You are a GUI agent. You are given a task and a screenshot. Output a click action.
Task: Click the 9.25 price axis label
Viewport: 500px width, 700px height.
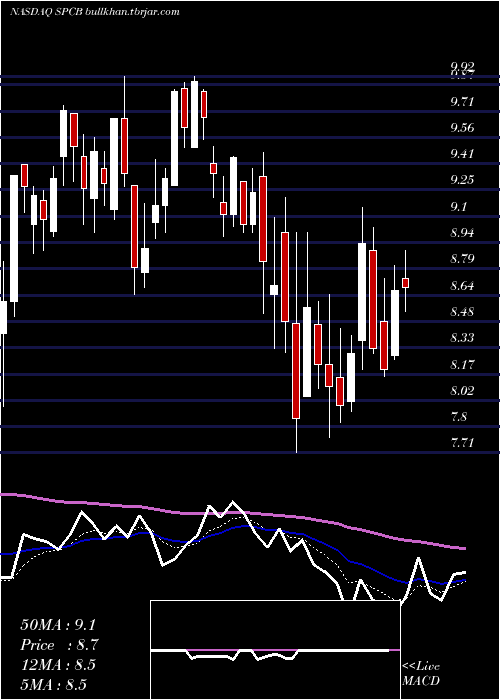[462, 180]
